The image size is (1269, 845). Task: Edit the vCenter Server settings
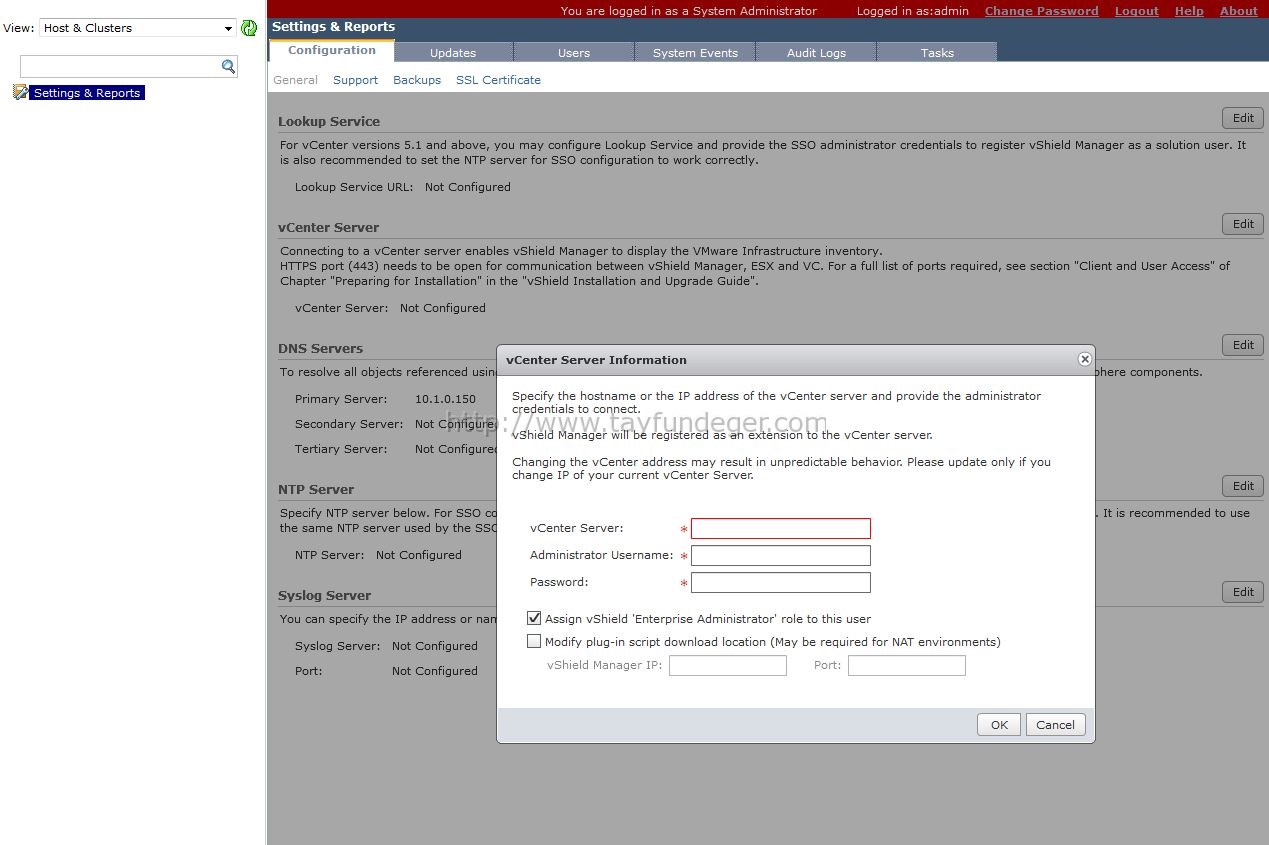point(1243,224)
